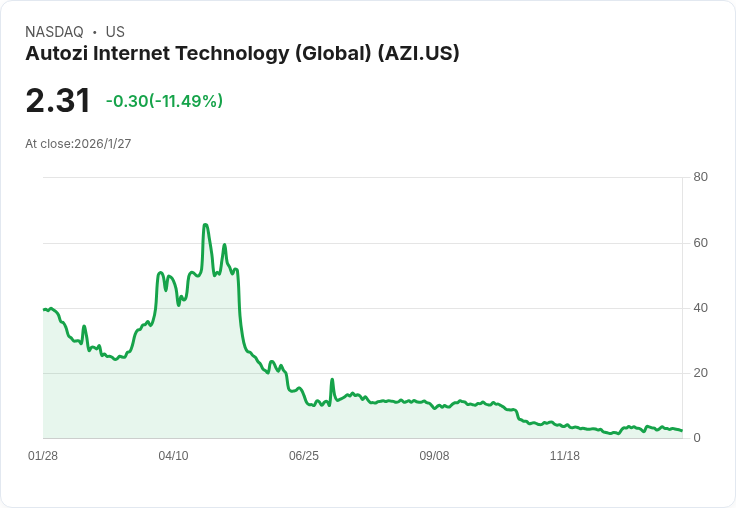Click the At close 2026/1/27 date text
Viewport: 736px width, 508px height.
click(78, 144)
